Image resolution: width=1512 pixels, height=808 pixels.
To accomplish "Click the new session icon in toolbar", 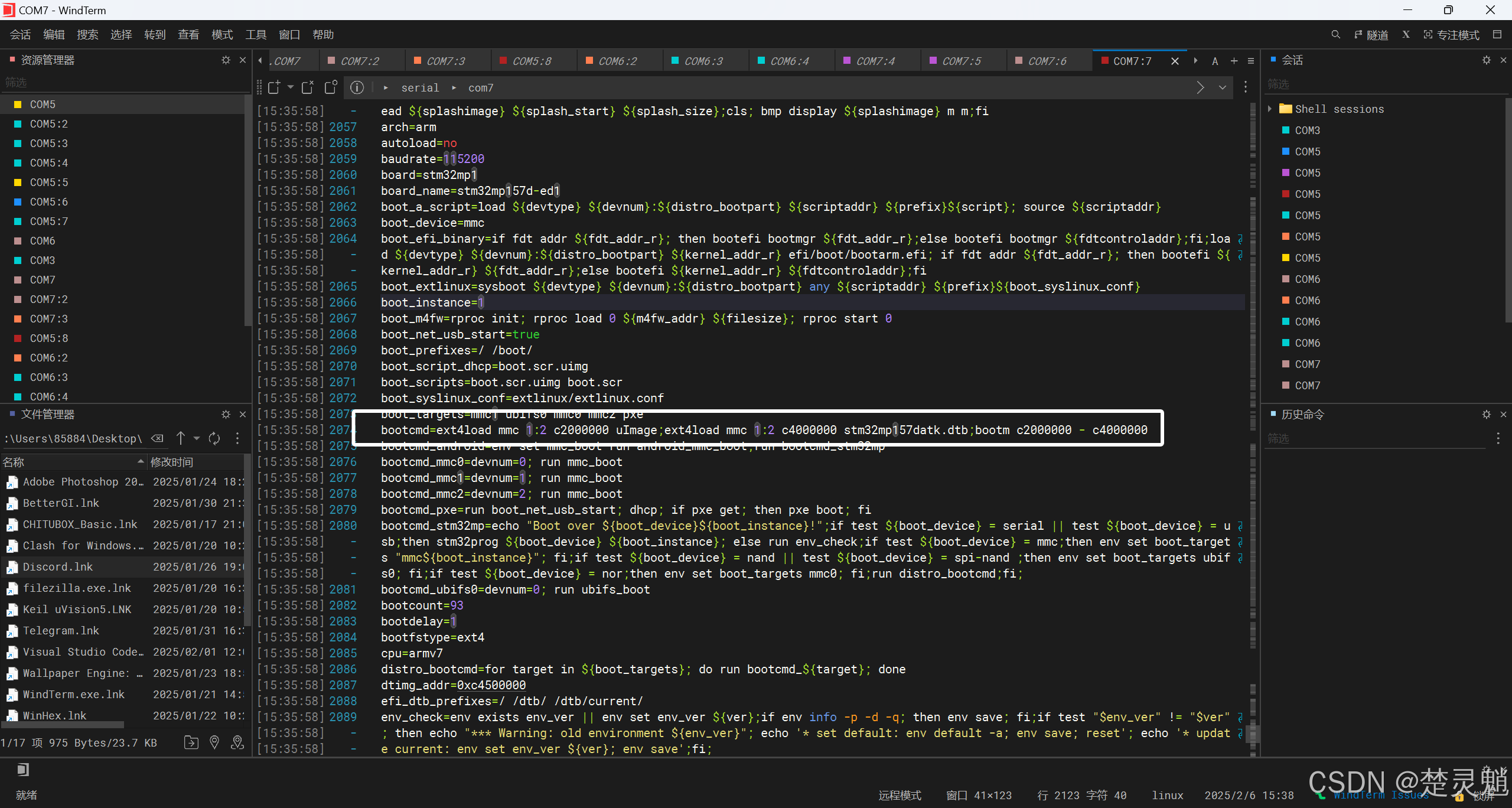I will coord(274,88).
